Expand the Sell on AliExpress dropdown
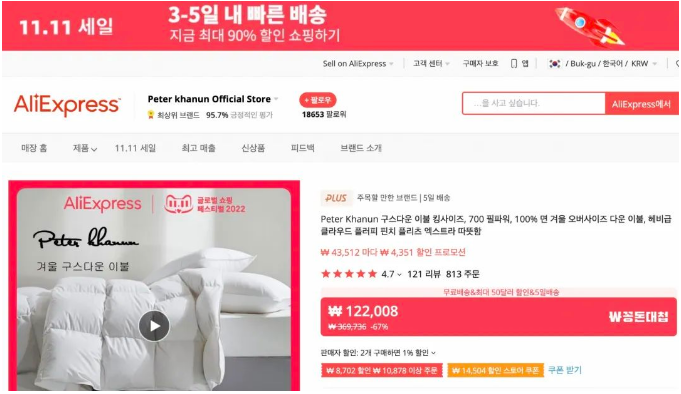Image resolution: width=681 pixels, height=394 pixels. (x=358, y=63)
